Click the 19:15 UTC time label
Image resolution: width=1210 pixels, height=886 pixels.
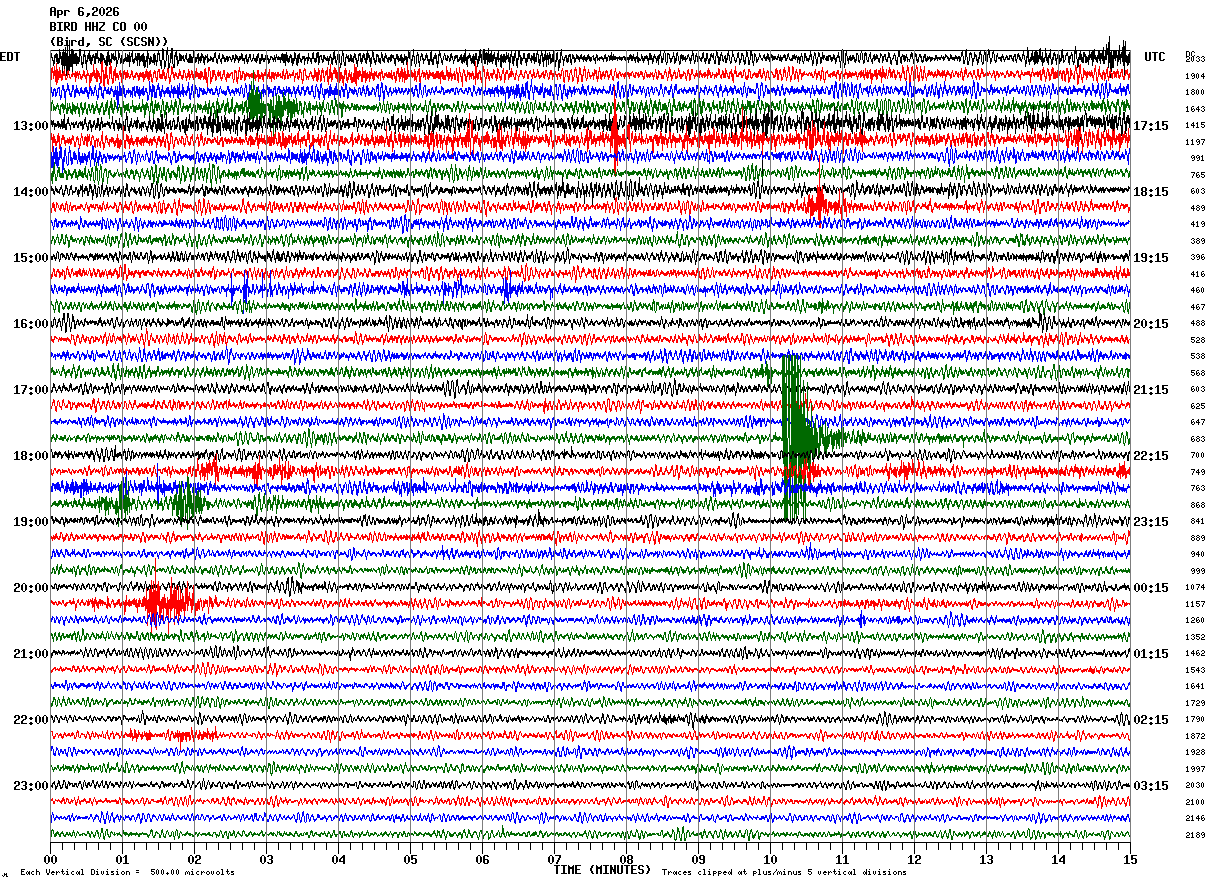1151,258
